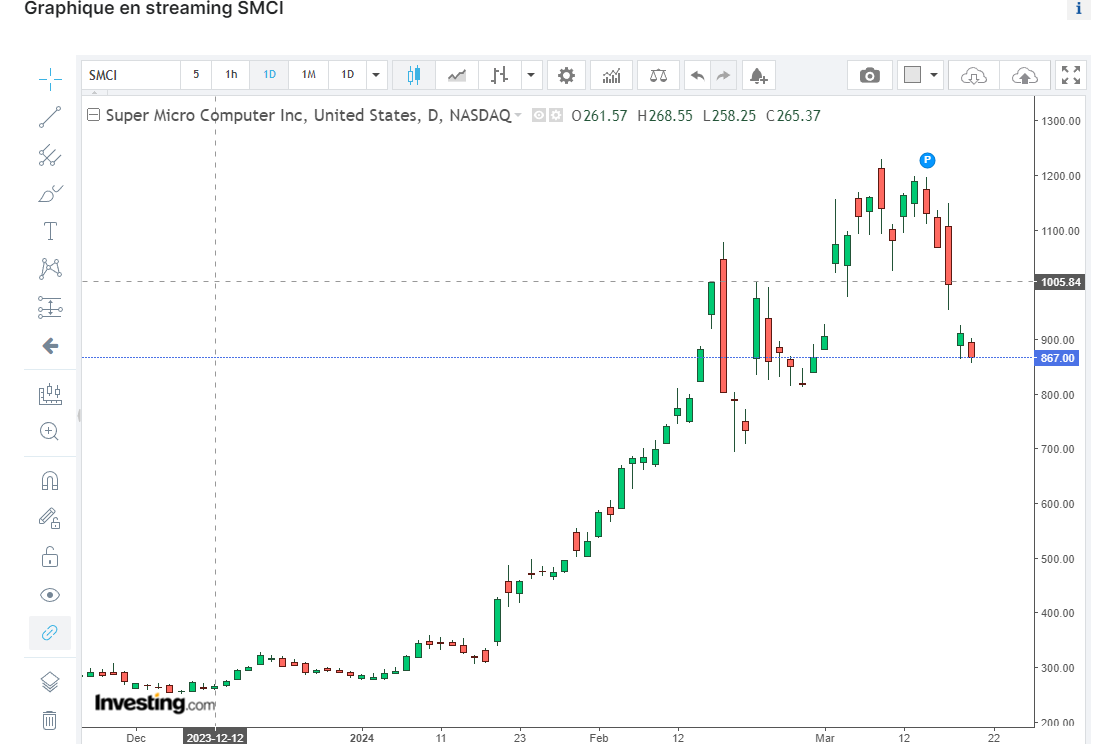
Task: Select the text annotation tool
Action: pos(50,231)
